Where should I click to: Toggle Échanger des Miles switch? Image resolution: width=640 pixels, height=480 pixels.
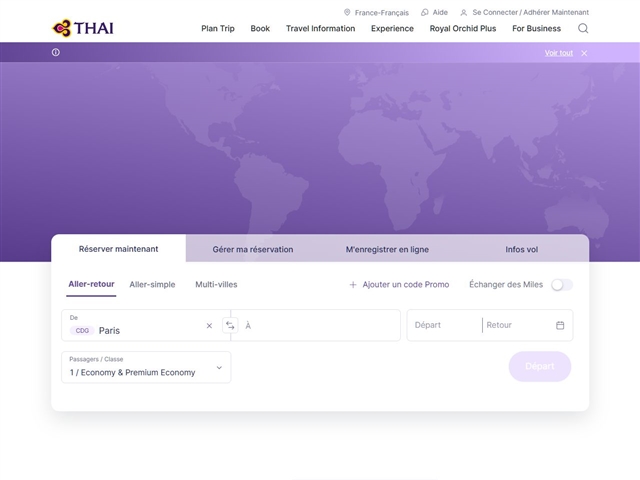(x=562, y=284)
